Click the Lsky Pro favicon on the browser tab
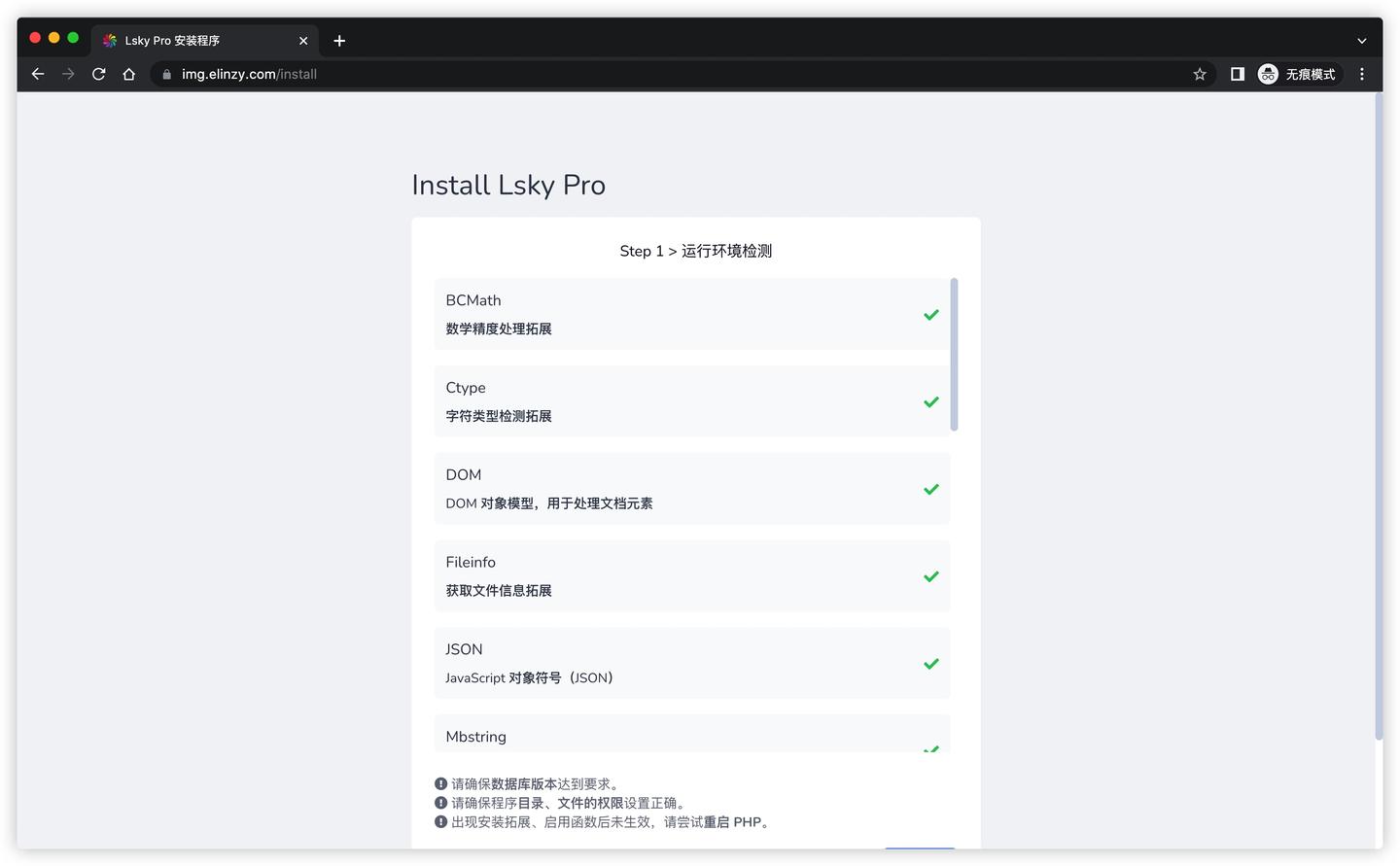Image resolution: width=1400 pixels, height=866 pixels. point(110,41)
